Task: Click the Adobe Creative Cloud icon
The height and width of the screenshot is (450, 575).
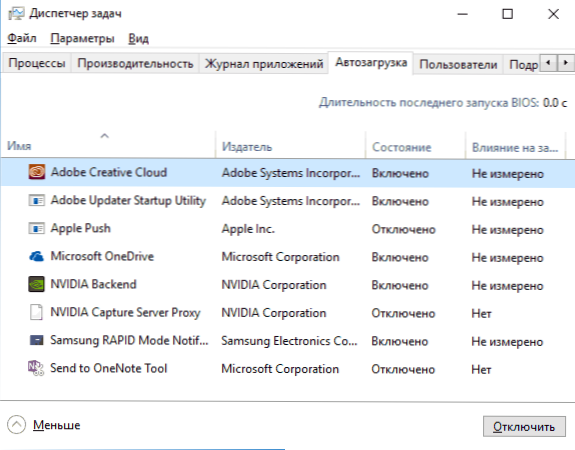Action: [x=37, y=172]
